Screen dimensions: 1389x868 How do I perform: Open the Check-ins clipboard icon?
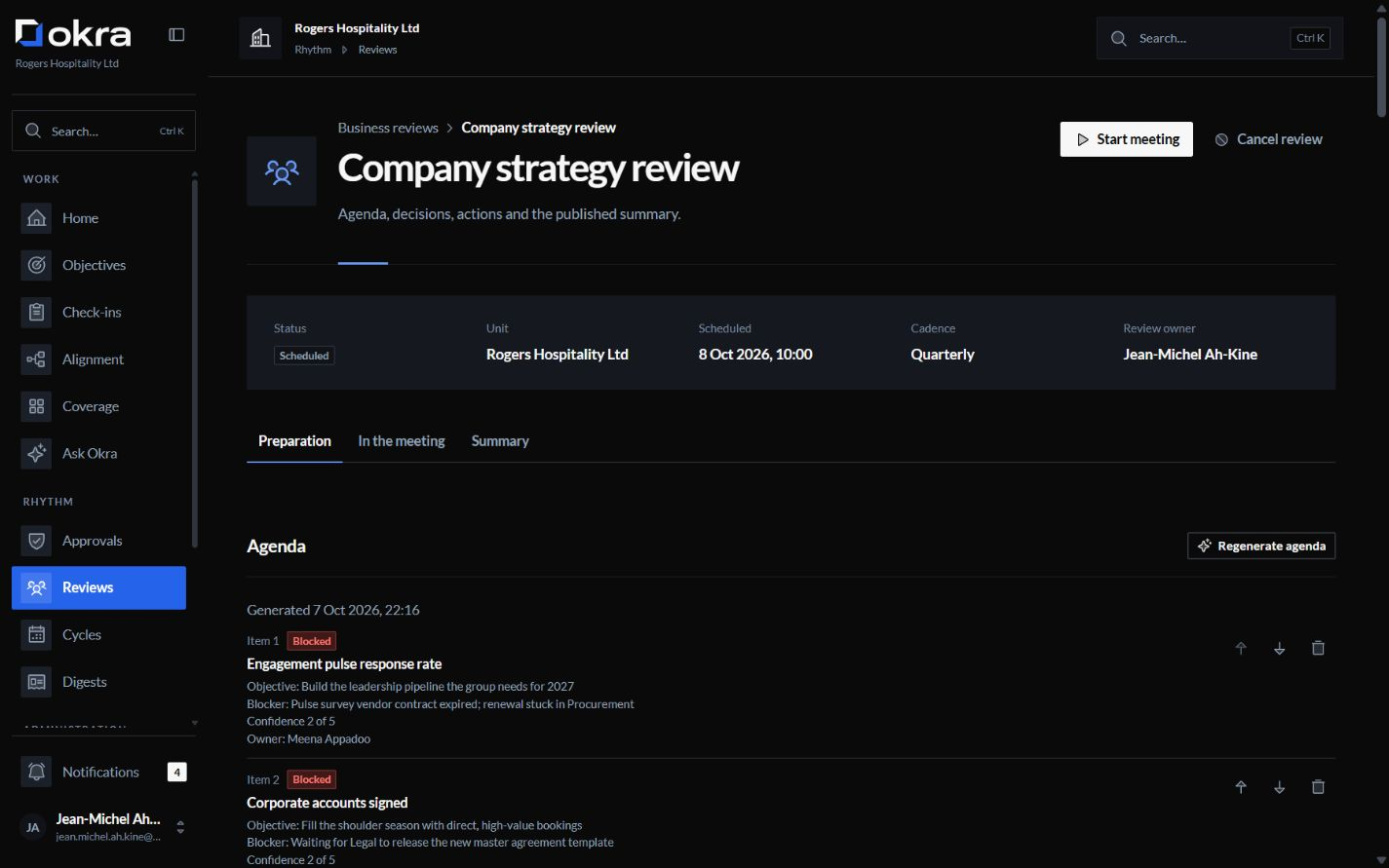click(x=36, y=313)
